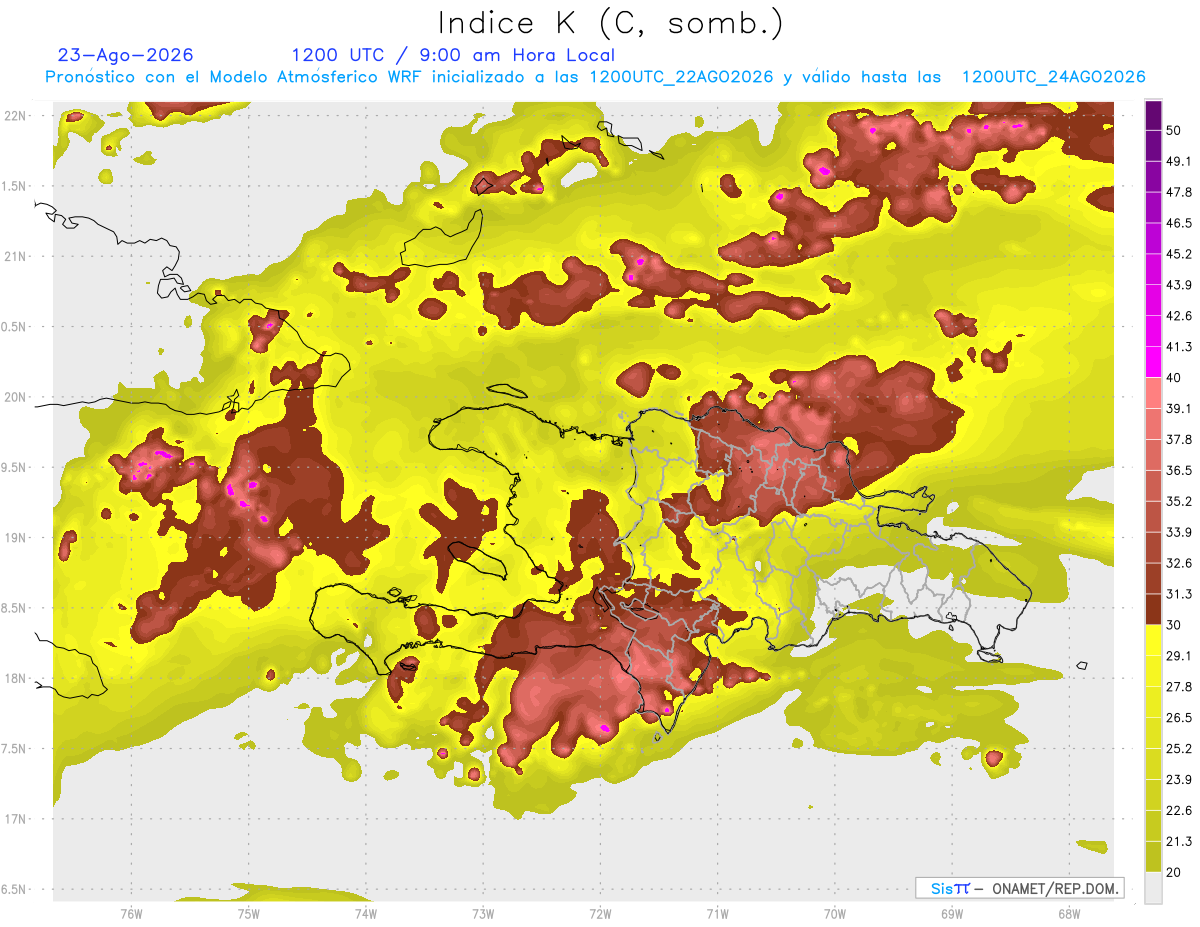Click the "8.5N" latitude label
Screen dimensions: 1200x927
pos(15,608)
